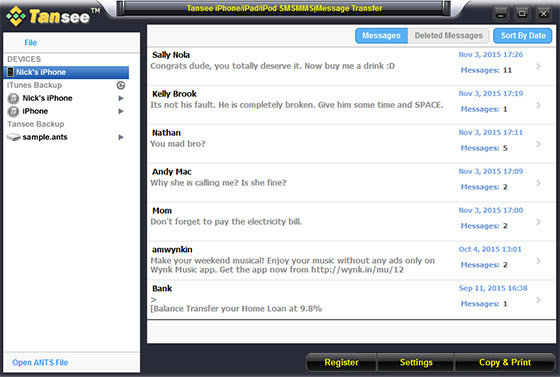Viewport: 560px width, 377px height.
Task: Click the drive icon next to sample.ants
Action: (x=13, y=137)
